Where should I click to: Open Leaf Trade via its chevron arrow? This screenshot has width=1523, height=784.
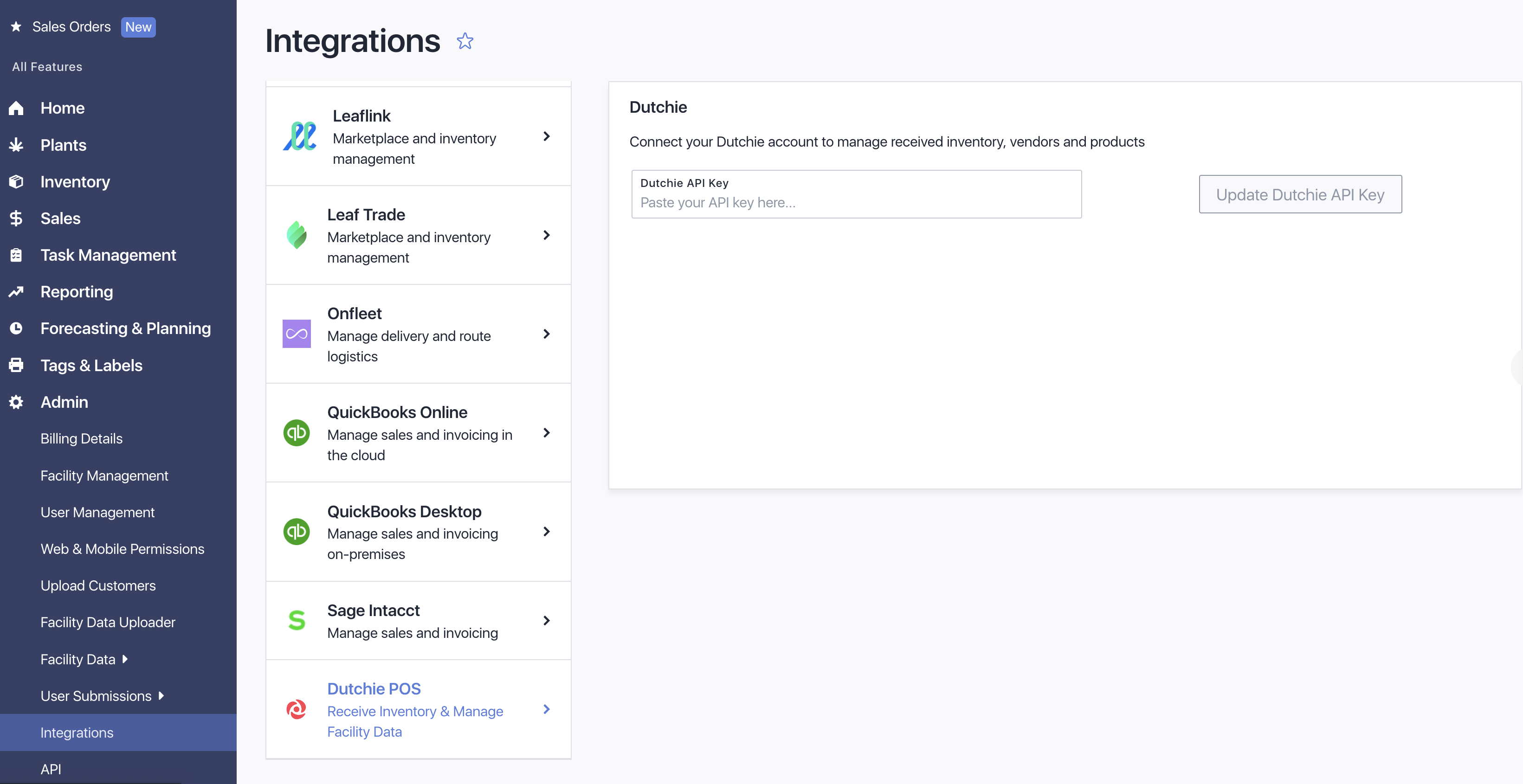547,235
